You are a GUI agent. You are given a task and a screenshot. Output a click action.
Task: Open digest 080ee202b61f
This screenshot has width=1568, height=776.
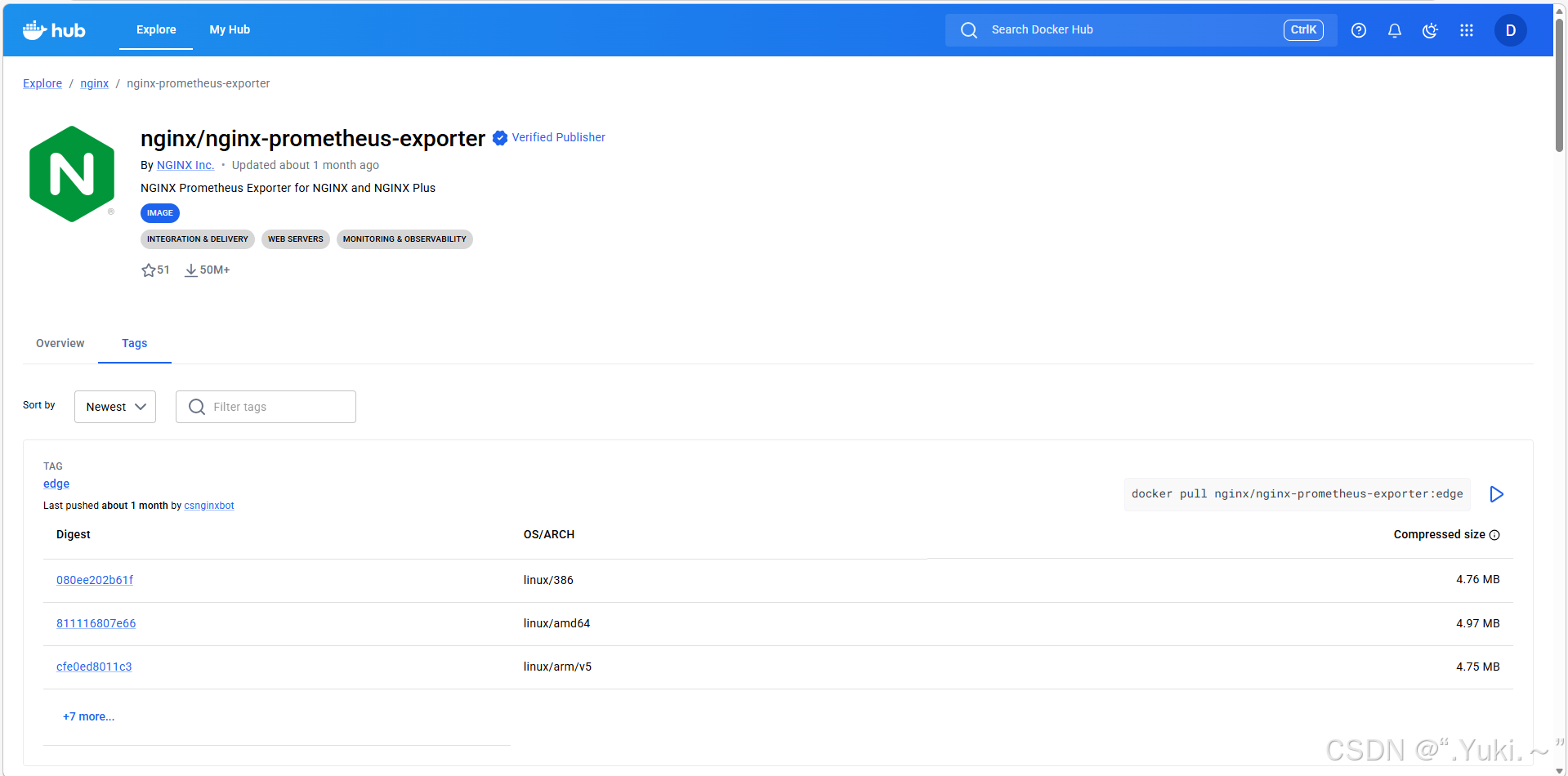pos(95,580)
